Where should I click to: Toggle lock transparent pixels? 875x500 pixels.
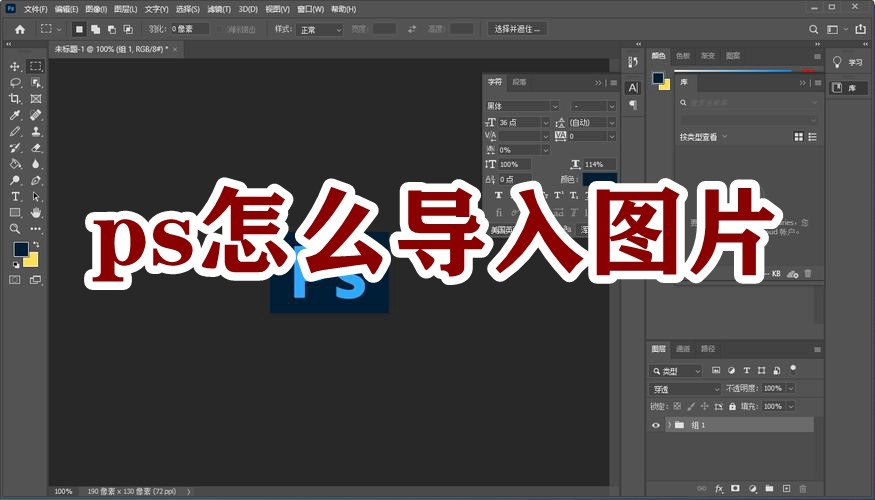[677, 407]
